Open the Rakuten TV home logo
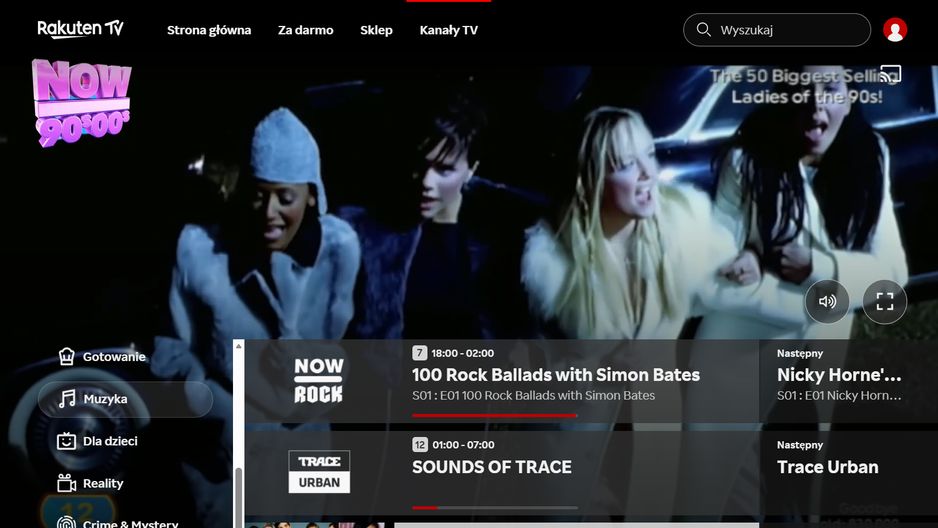The image size is (938, 528). (x=80, y=29)
